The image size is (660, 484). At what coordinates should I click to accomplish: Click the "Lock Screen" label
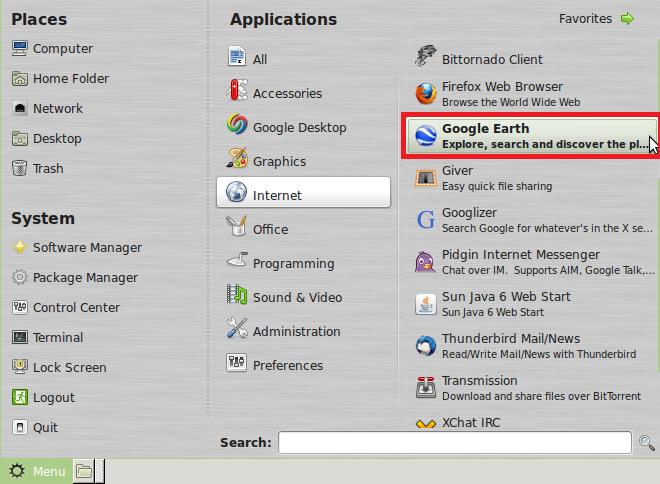(x=70, y=367)
